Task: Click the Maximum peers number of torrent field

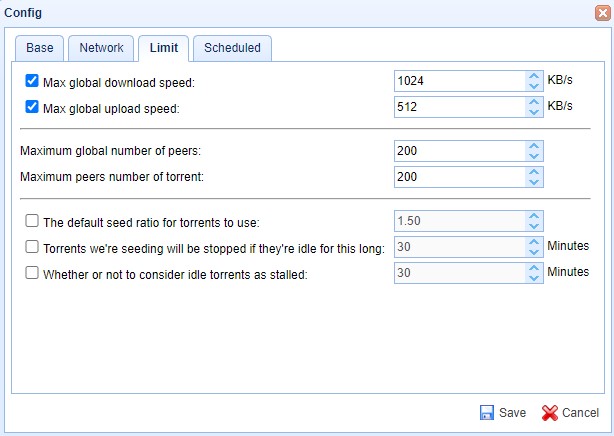Action: coord(460,177)
